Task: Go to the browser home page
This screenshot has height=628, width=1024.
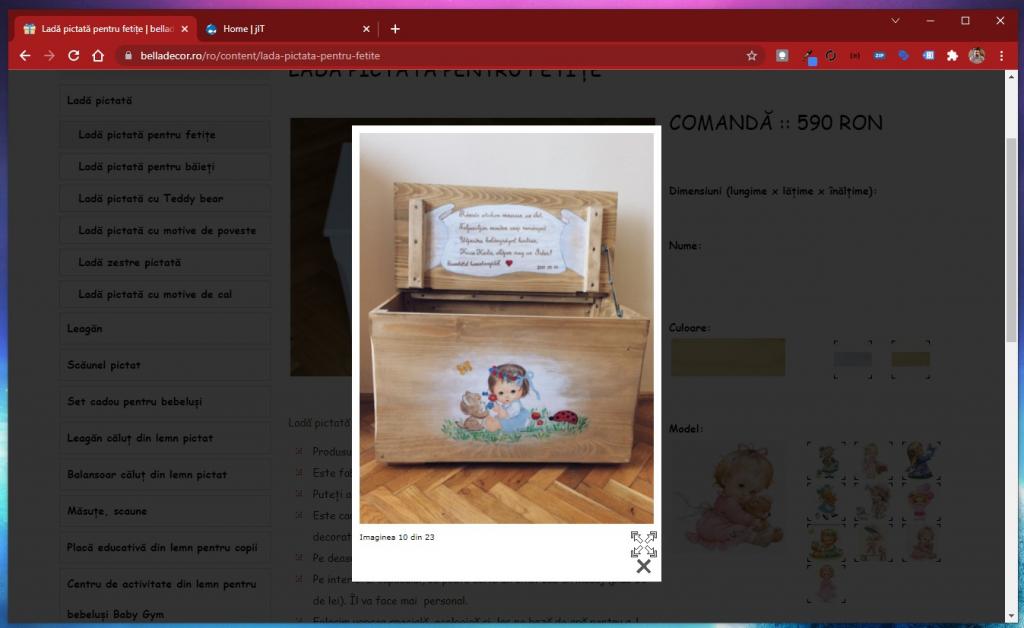Action: [x=98, y=56]
